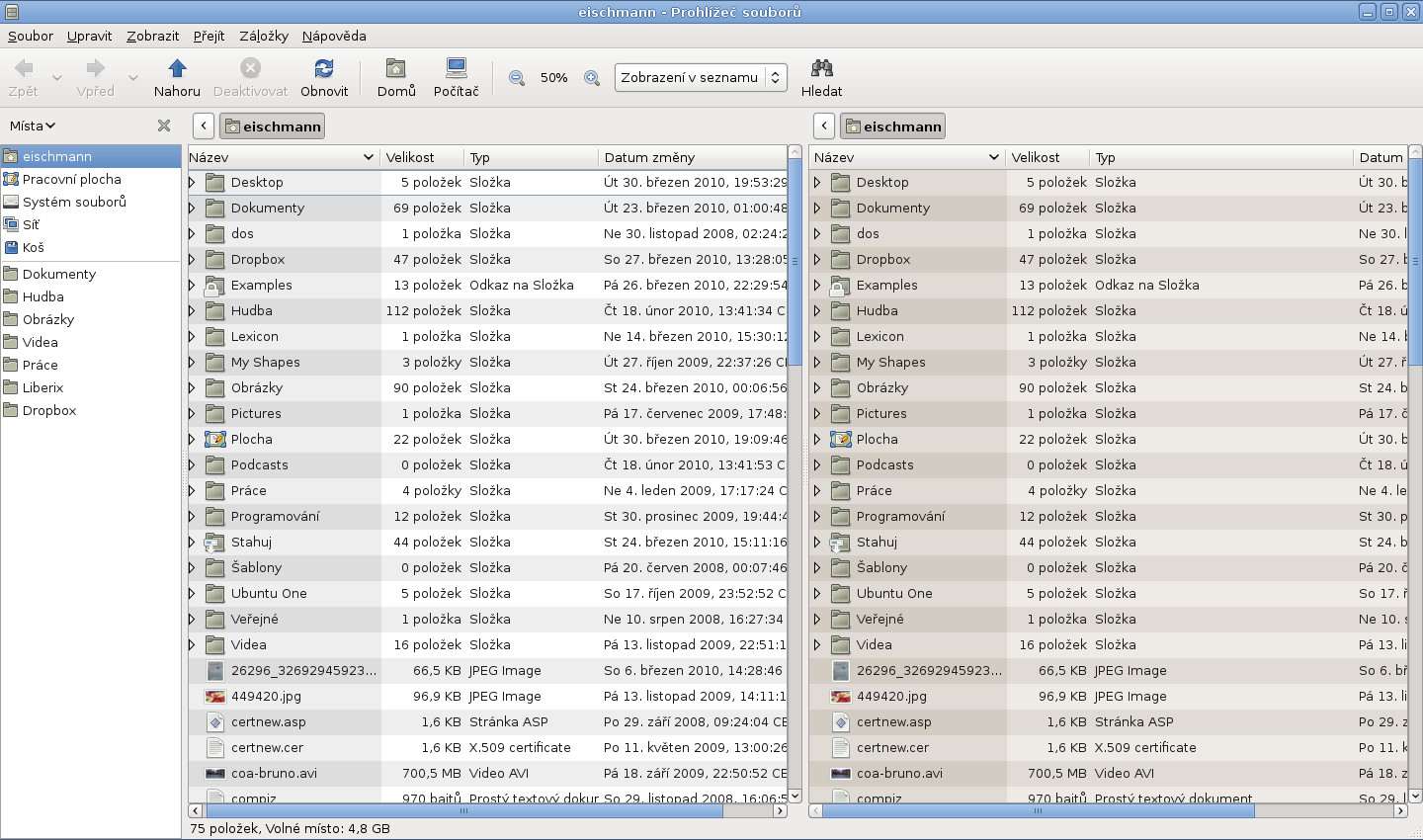Click the Hledat binoculars search icon
The width and height of the screenshot is (1423, 840).
[x=821, y=68]
